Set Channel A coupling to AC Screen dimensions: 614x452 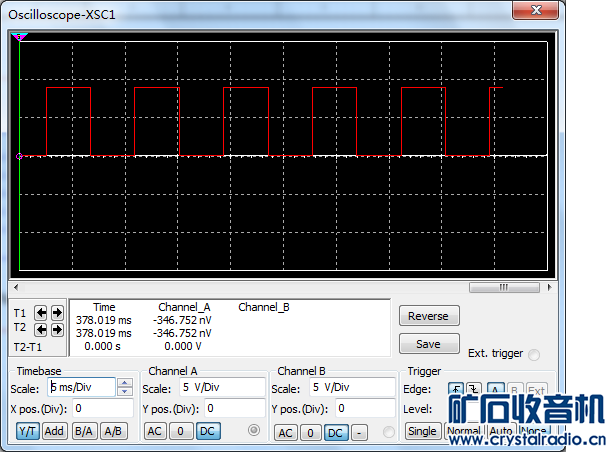155,431
